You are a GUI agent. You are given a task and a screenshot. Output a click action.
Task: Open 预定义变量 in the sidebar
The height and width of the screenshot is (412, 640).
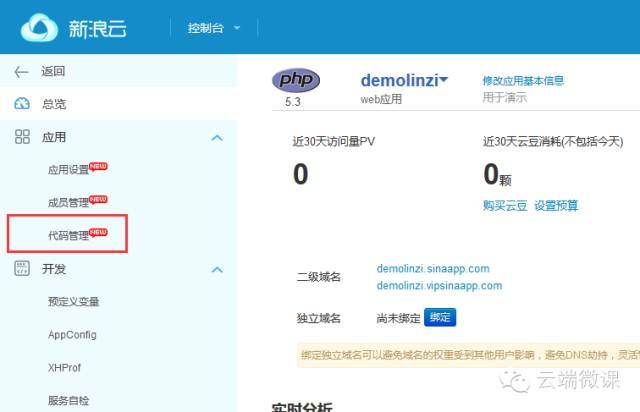point(73,302)
